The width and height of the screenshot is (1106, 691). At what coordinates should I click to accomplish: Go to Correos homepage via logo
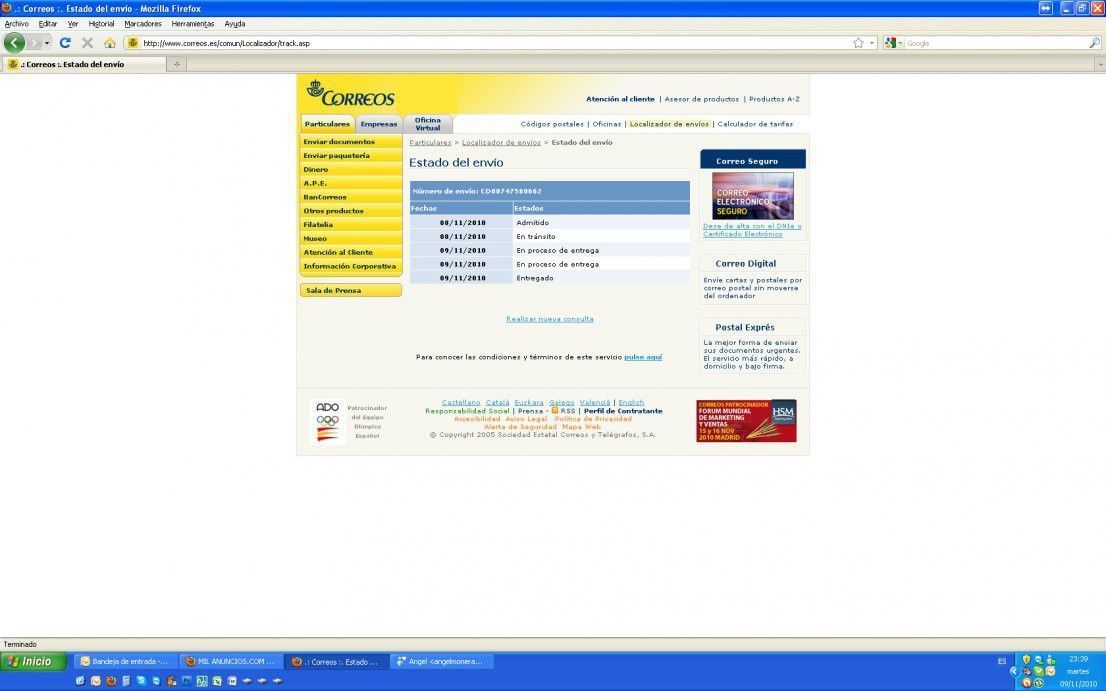351,93
